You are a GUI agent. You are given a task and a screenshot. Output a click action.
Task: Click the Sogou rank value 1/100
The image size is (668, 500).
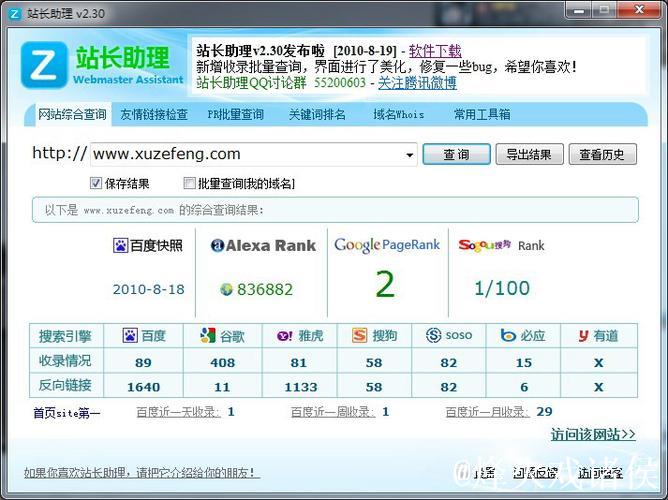(502, 288)
